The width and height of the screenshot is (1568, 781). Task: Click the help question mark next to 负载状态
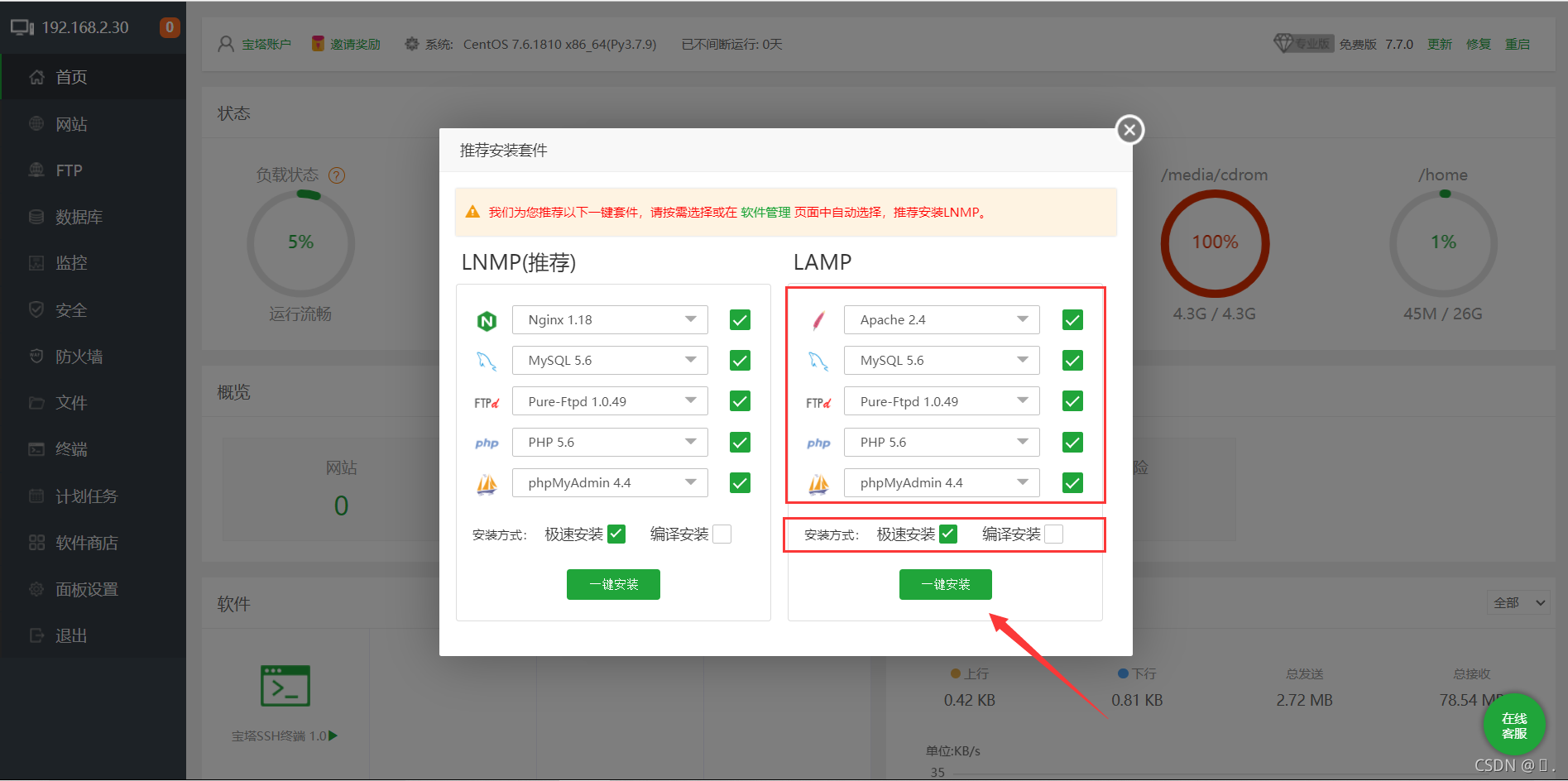pos(337,175)
